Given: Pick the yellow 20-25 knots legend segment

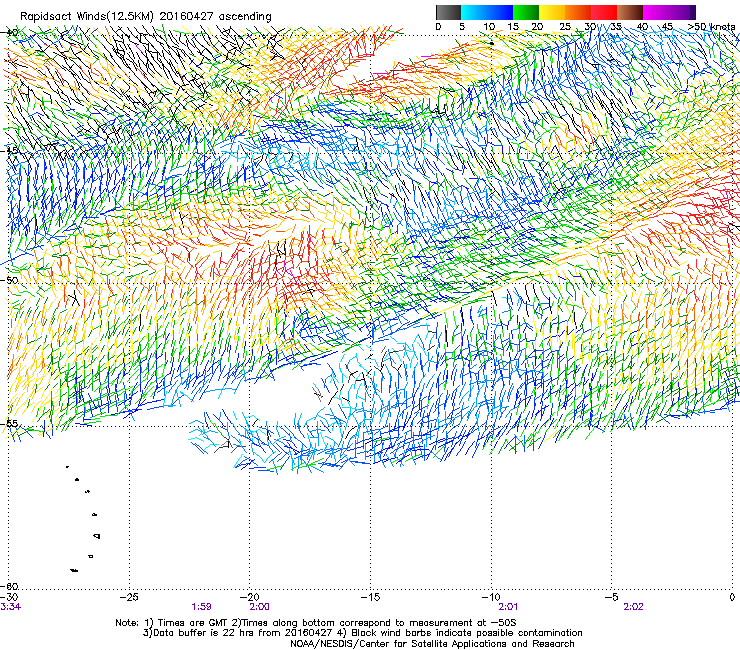Looking at the screenshot, I should (x=552, y=12).
